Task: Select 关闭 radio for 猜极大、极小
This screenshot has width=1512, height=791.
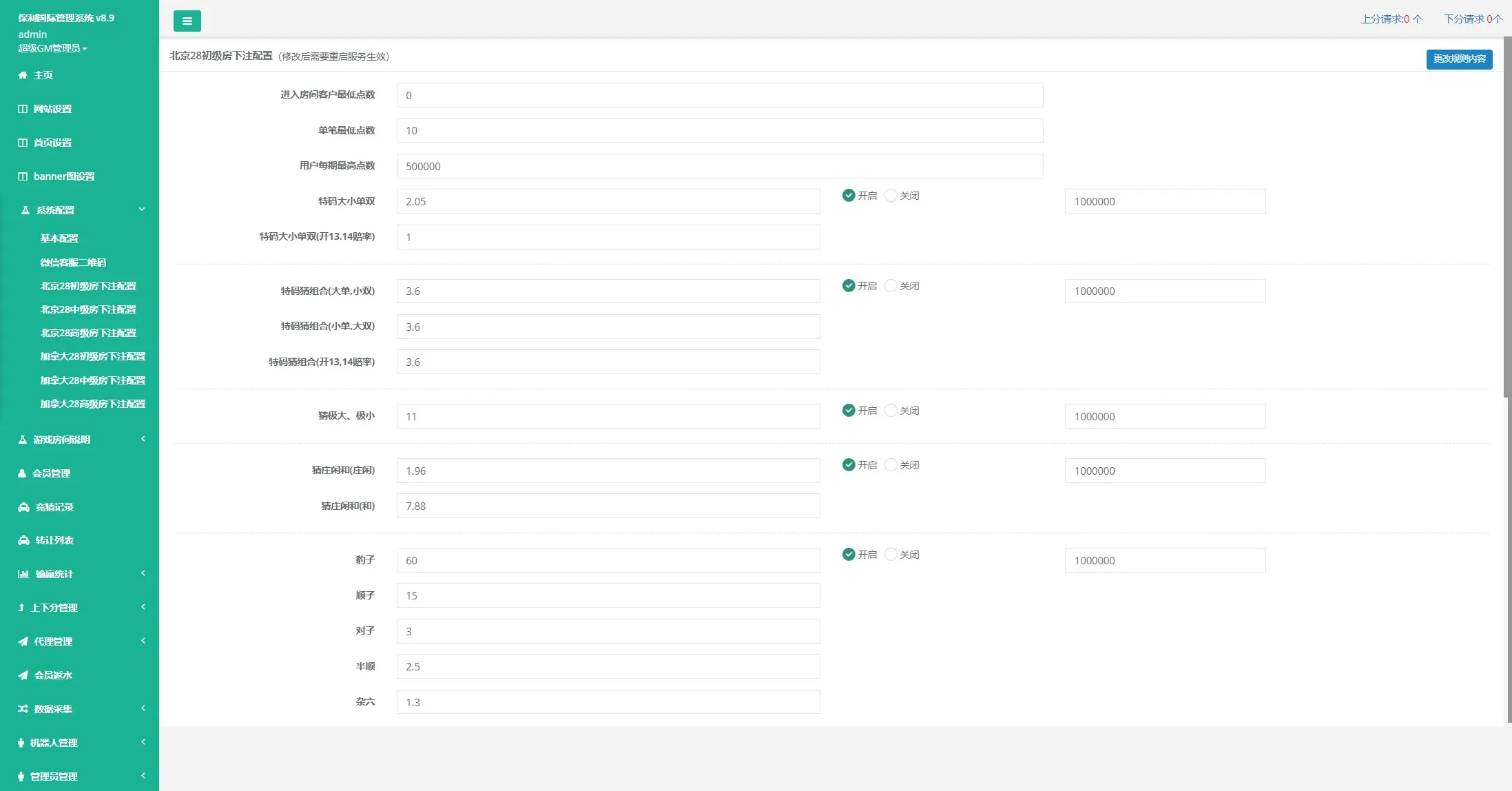Action: (x=891, y=411)
